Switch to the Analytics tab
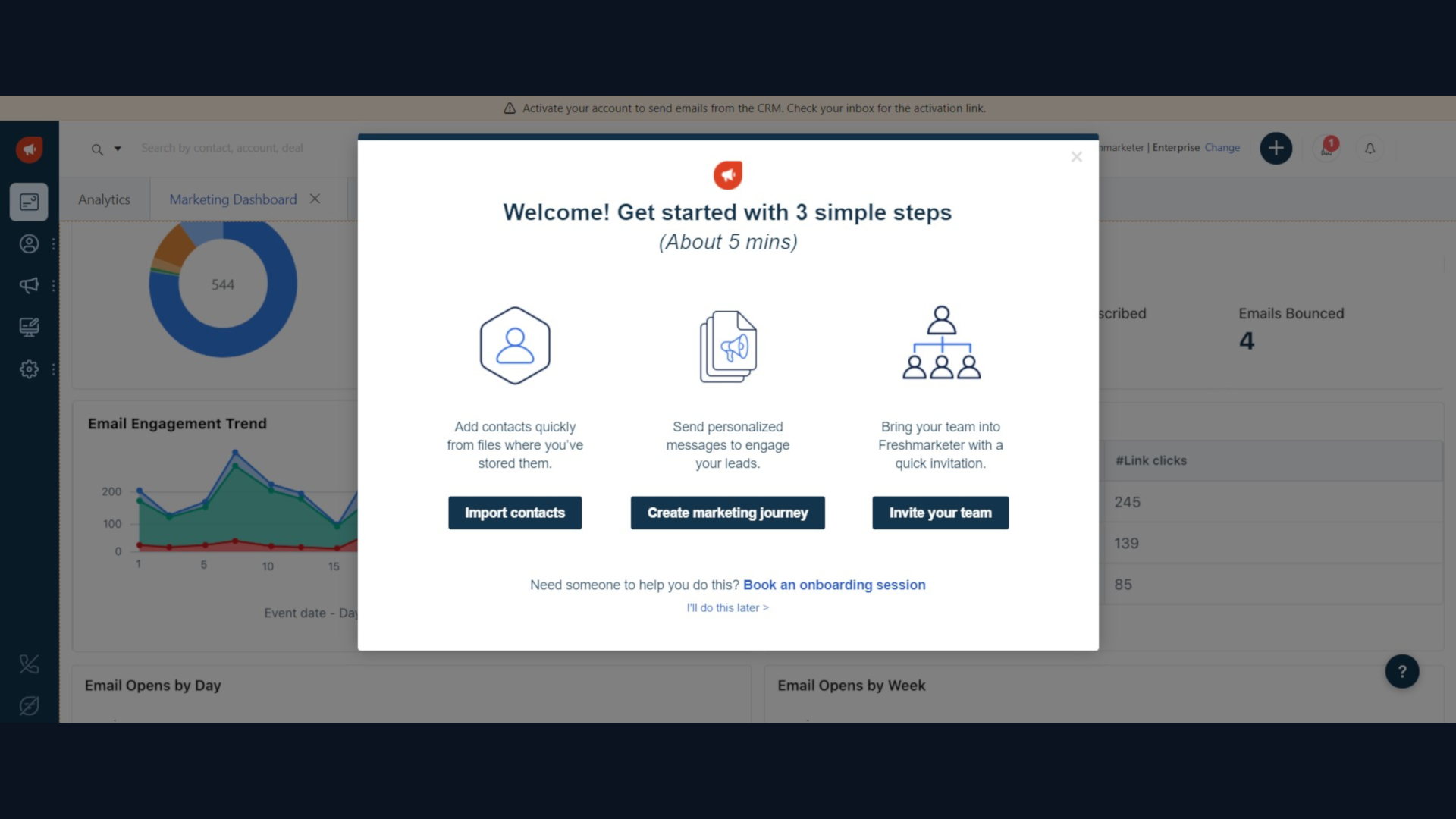The image size is (1456, 819). pyautogui.click(x=104, y=199)
